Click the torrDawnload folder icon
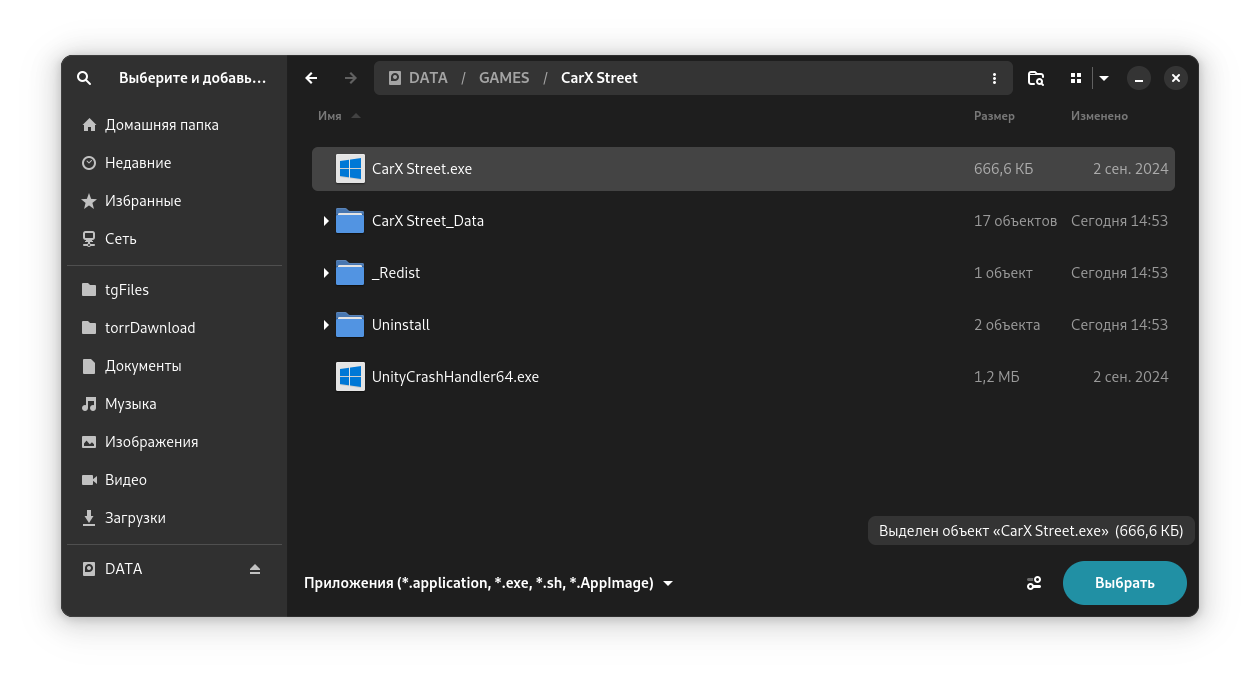1260x684 pixels. pyautogui.click(x=89, y=328)
